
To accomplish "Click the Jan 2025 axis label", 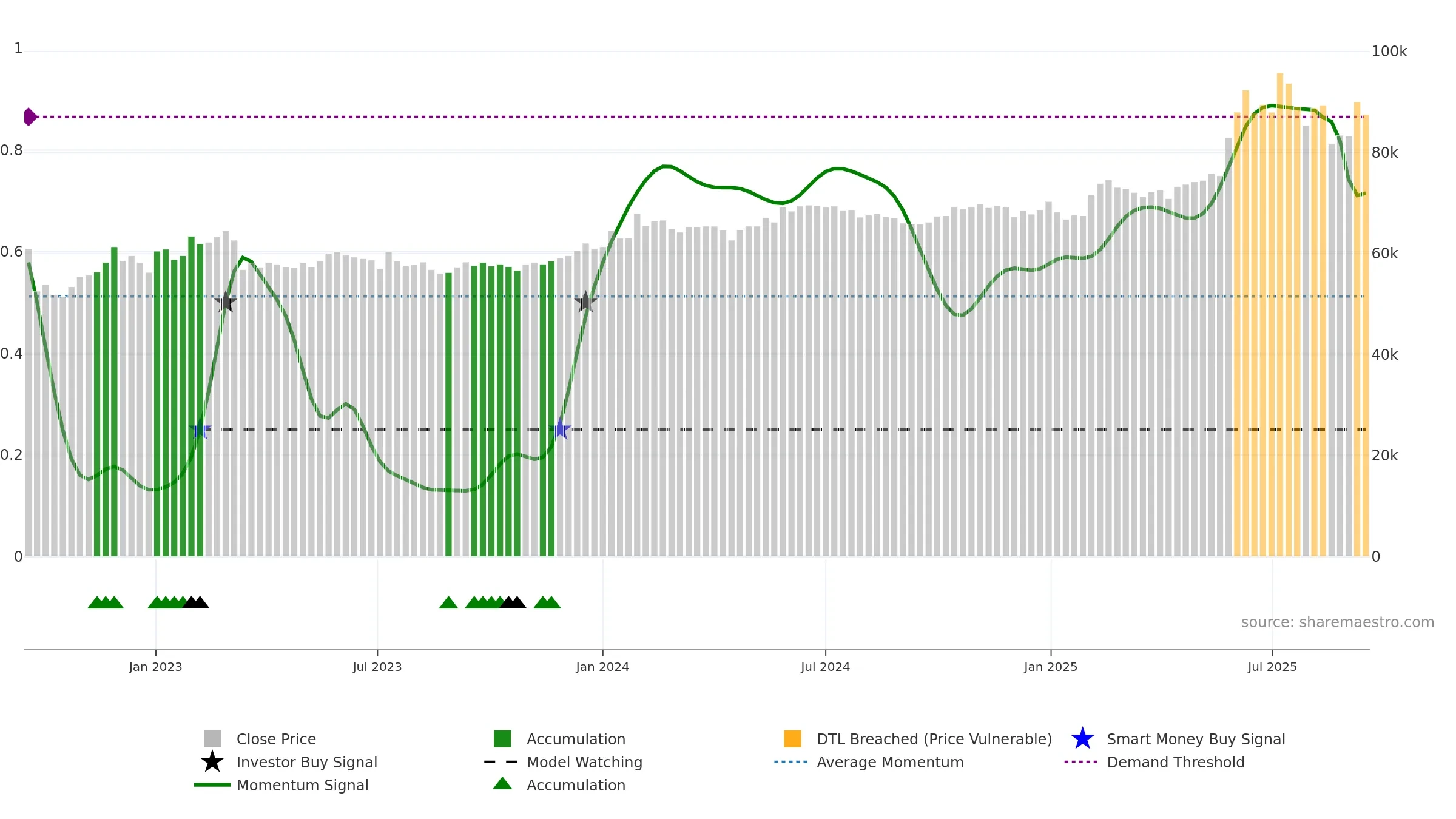I will [x=1051, y=667].
